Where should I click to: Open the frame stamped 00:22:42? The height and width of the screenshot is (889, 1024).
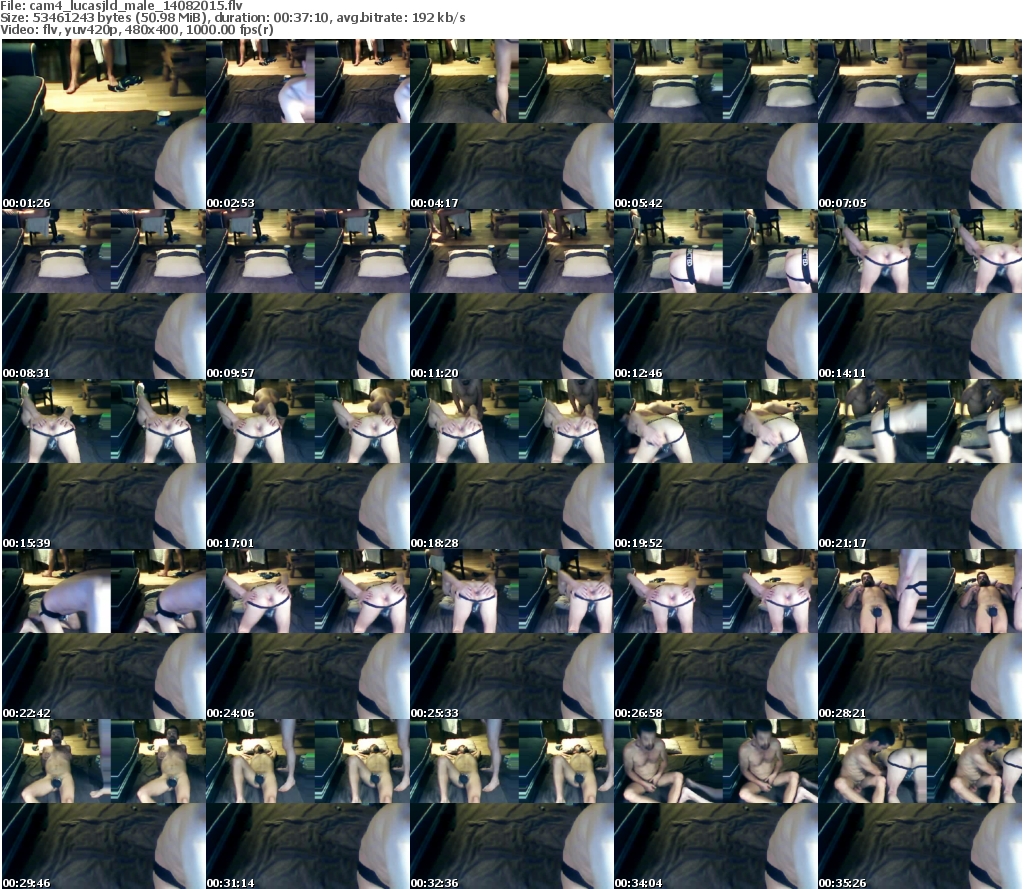(104, 634)
